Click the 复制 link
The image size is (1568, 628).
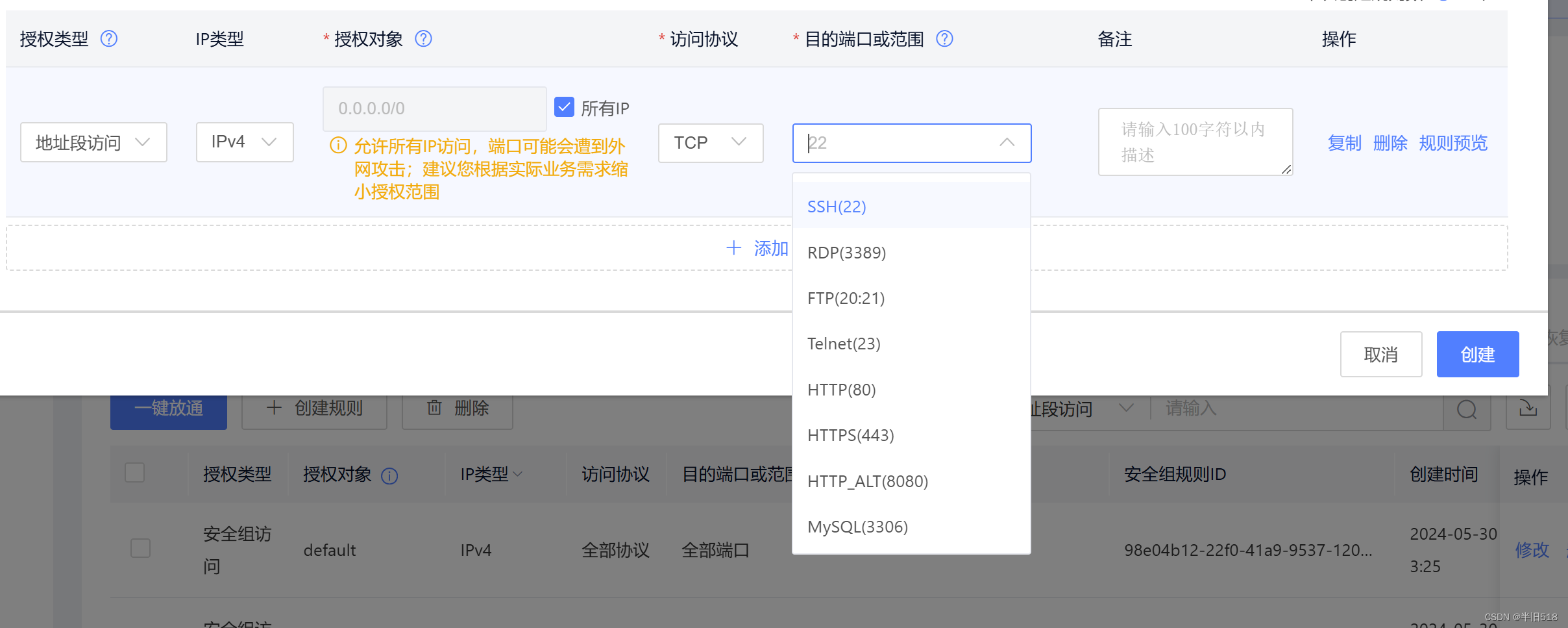pos(1344,143)
